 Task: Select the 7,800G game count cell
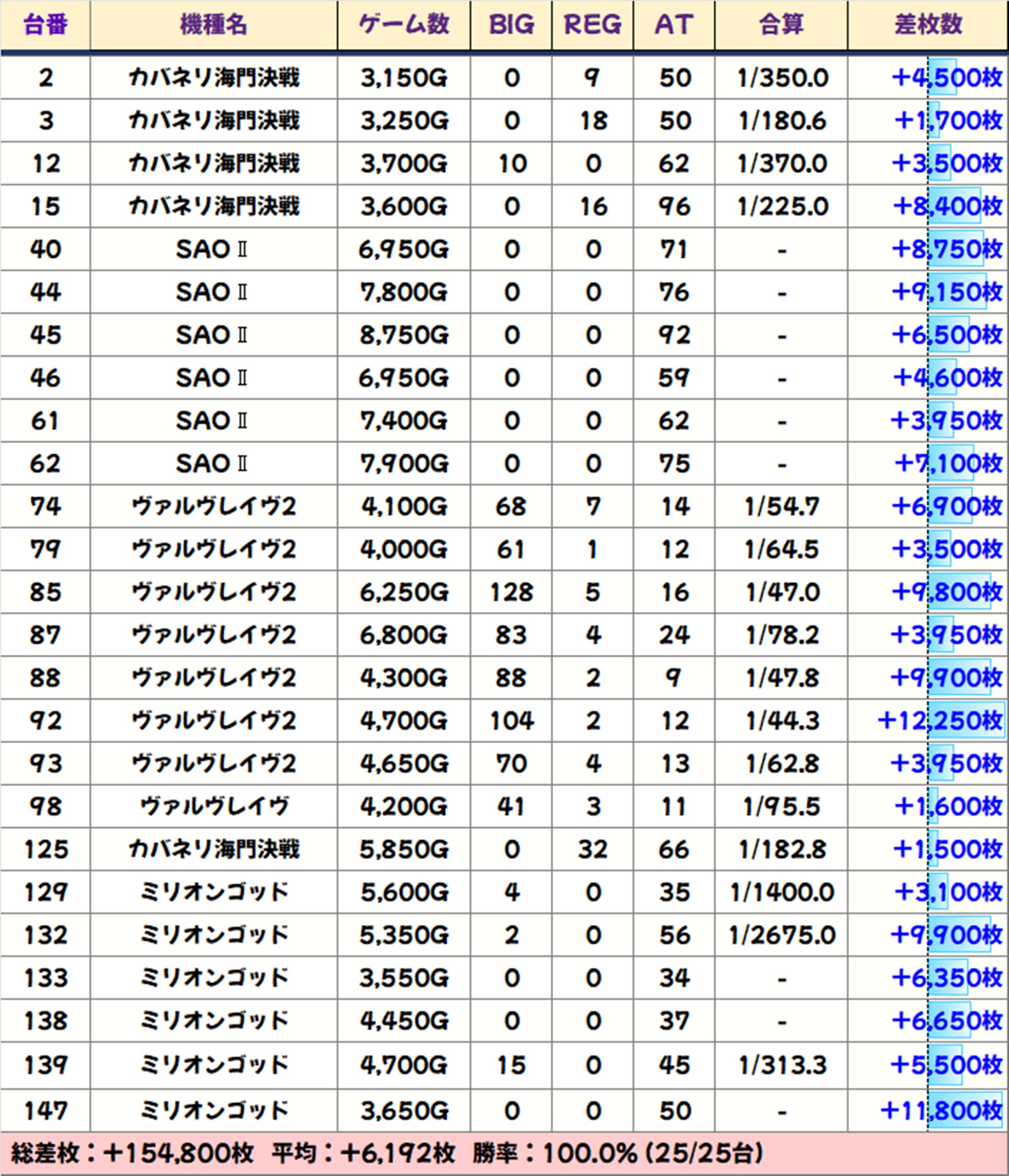pos(404,292)
